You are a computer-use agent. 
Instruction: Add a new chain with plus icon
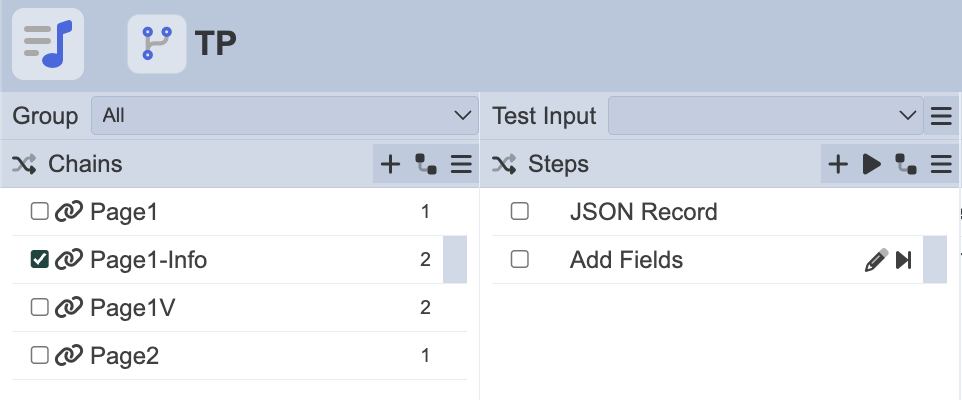point(391,164)
